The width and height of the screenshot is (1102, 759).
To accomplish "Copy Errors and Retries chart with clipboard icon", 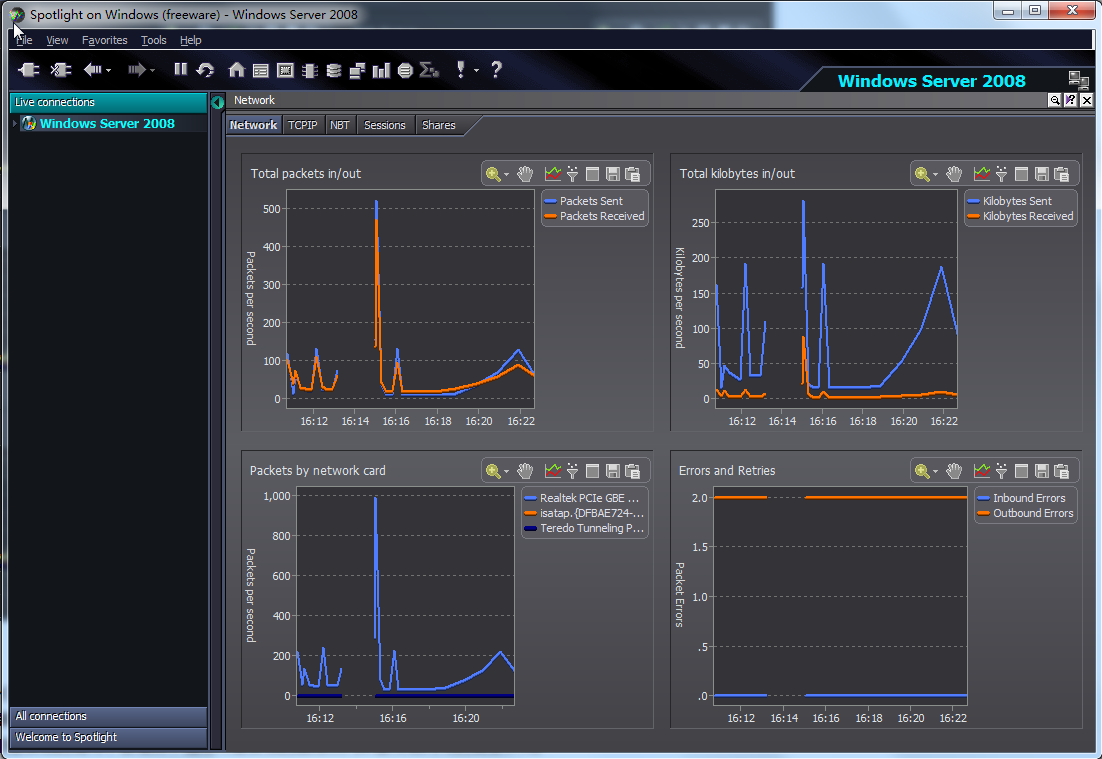I will point(1062,471).
